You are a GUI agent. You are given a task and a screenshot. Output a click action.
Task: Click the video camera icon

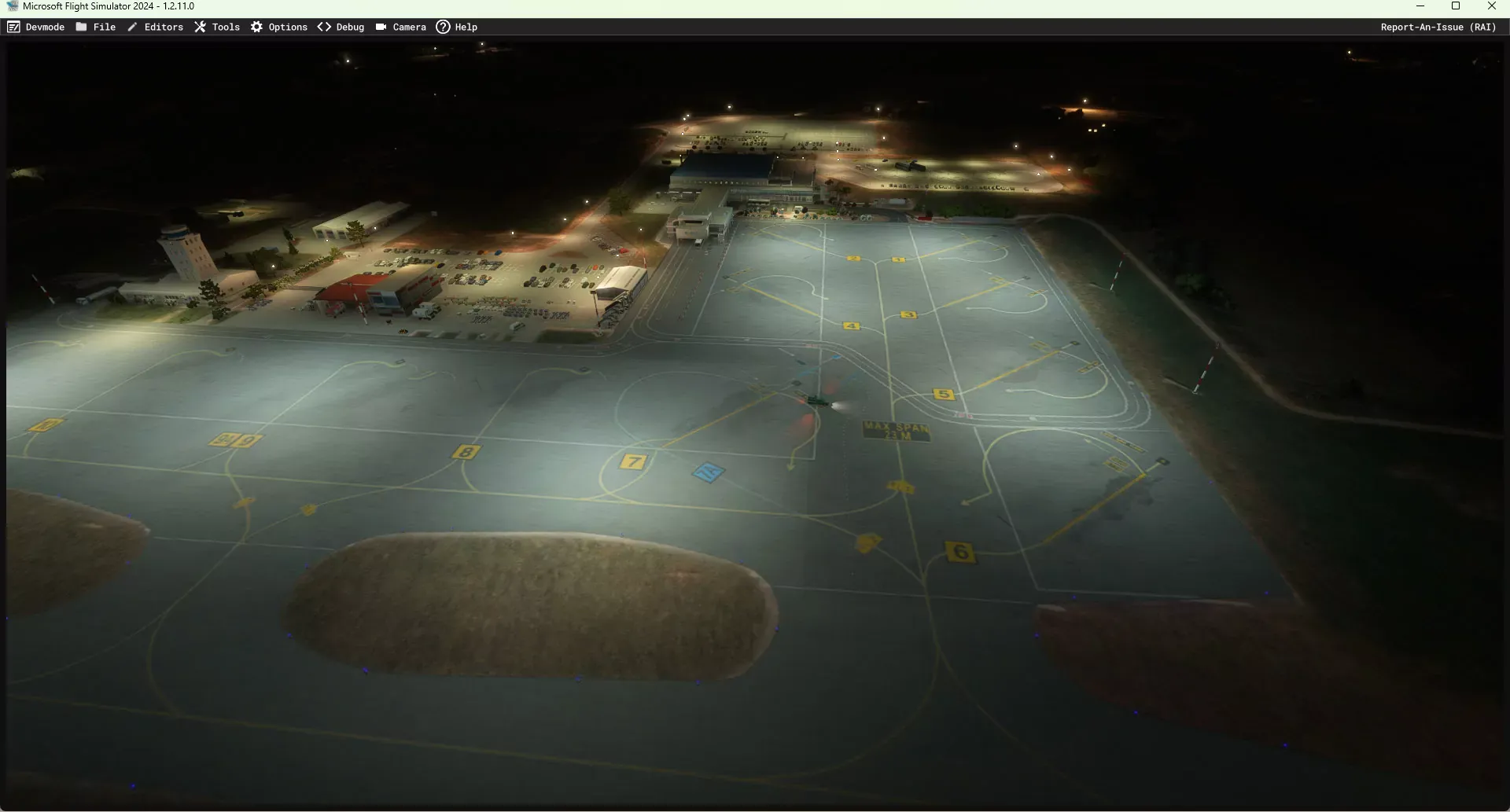381,27
